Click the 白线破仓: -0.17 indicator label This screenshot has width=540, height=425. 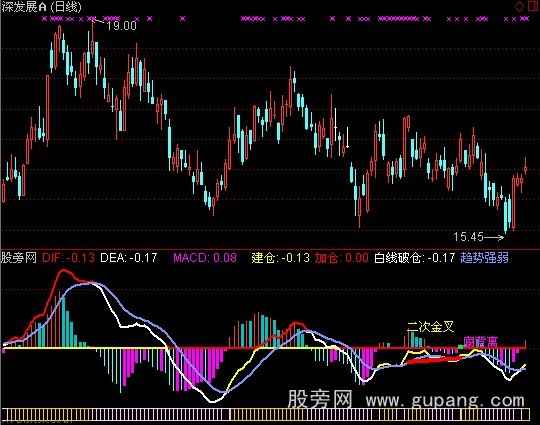point(415,258)
